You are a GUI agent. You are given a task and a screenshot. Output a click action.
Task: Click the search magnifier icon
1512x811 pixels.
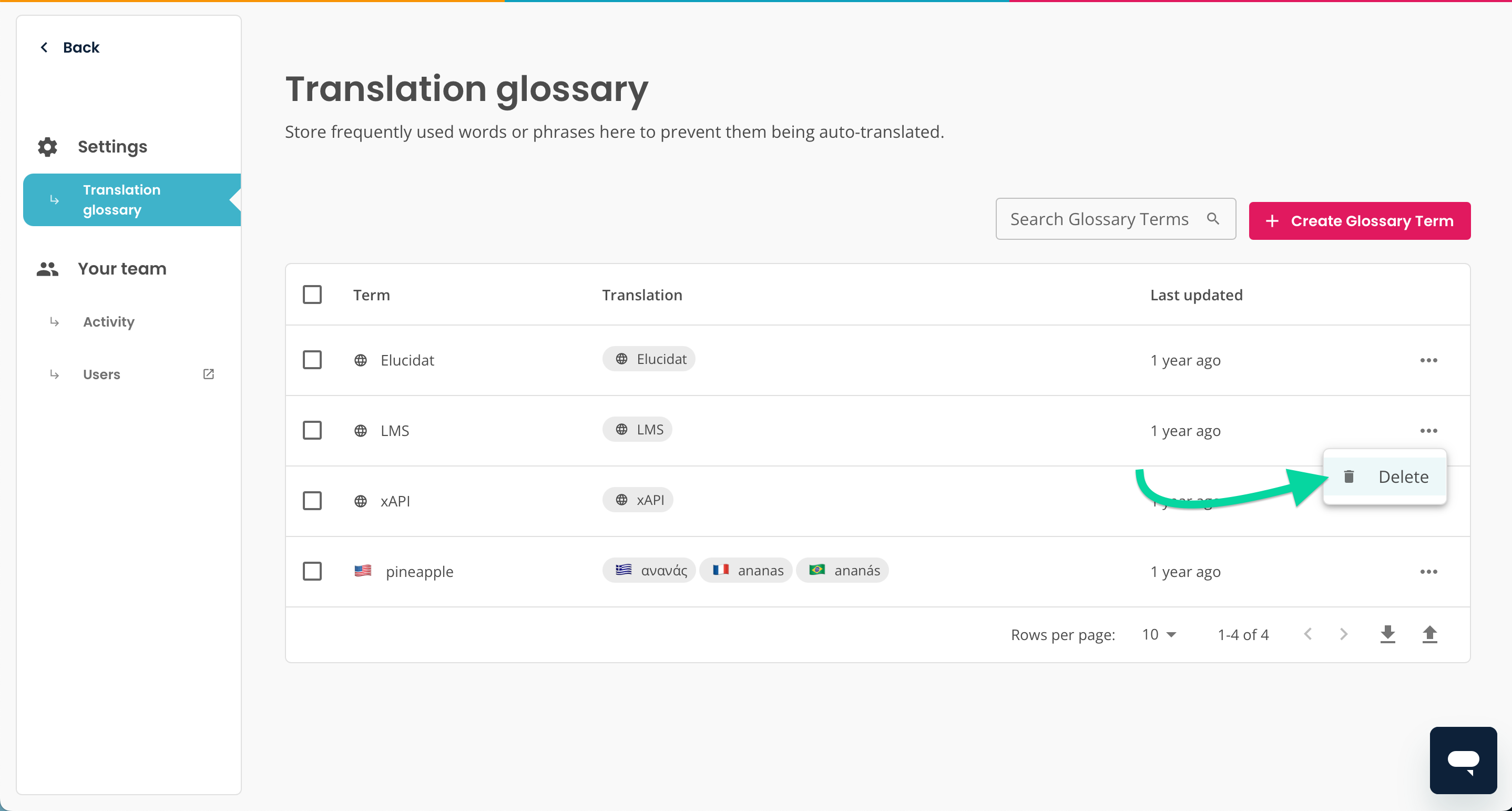pos(1213,219)
